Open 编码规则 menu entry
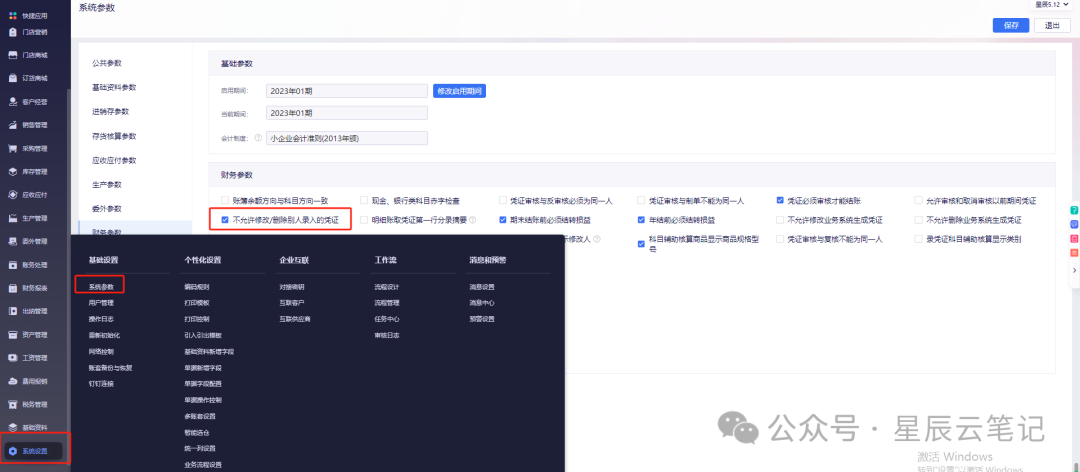The image size is (1080, 472). tap(196, 287)
